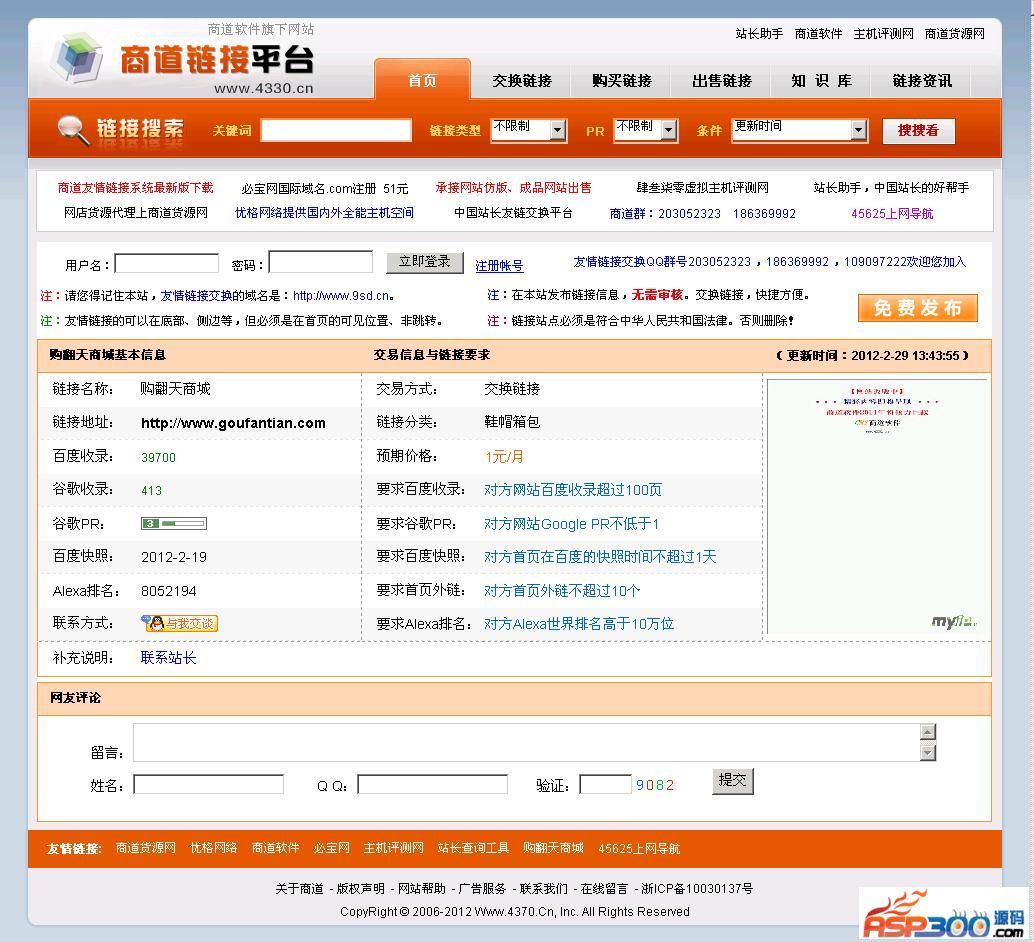The width and height of the screenshot is (1034, 942).
Task: Switch to 出售链接 tab
Action: click(x=721, y=80)
